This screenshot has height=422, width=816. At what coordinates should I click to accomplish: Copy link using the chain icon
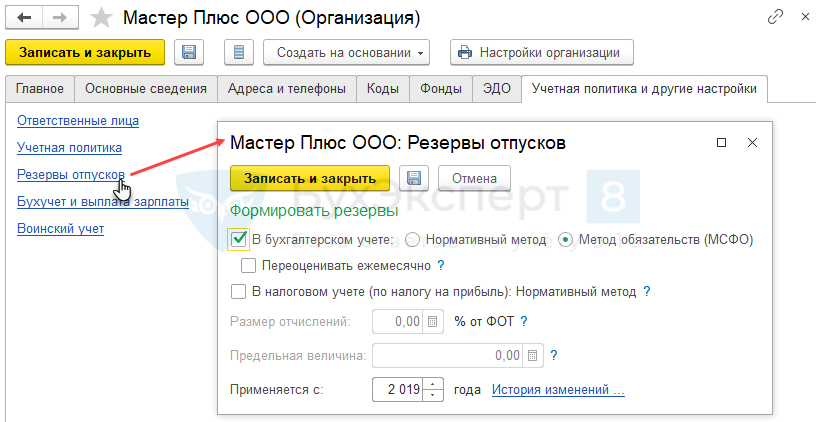click(775, 18)
